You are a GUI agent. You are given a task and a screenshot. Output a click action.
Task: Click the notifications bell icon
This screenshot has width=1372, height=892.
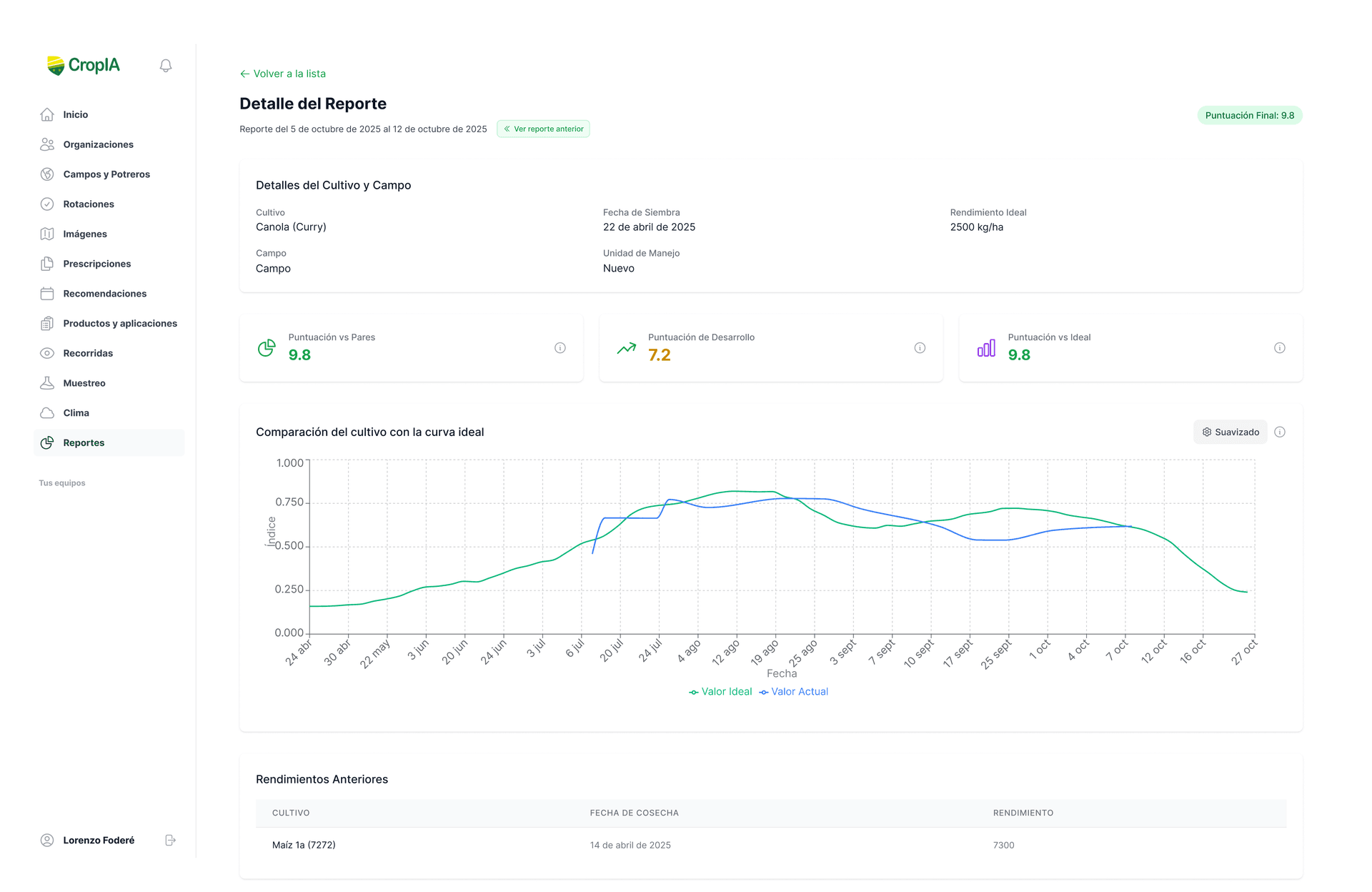pyautogui.click(x=166, y=66)
